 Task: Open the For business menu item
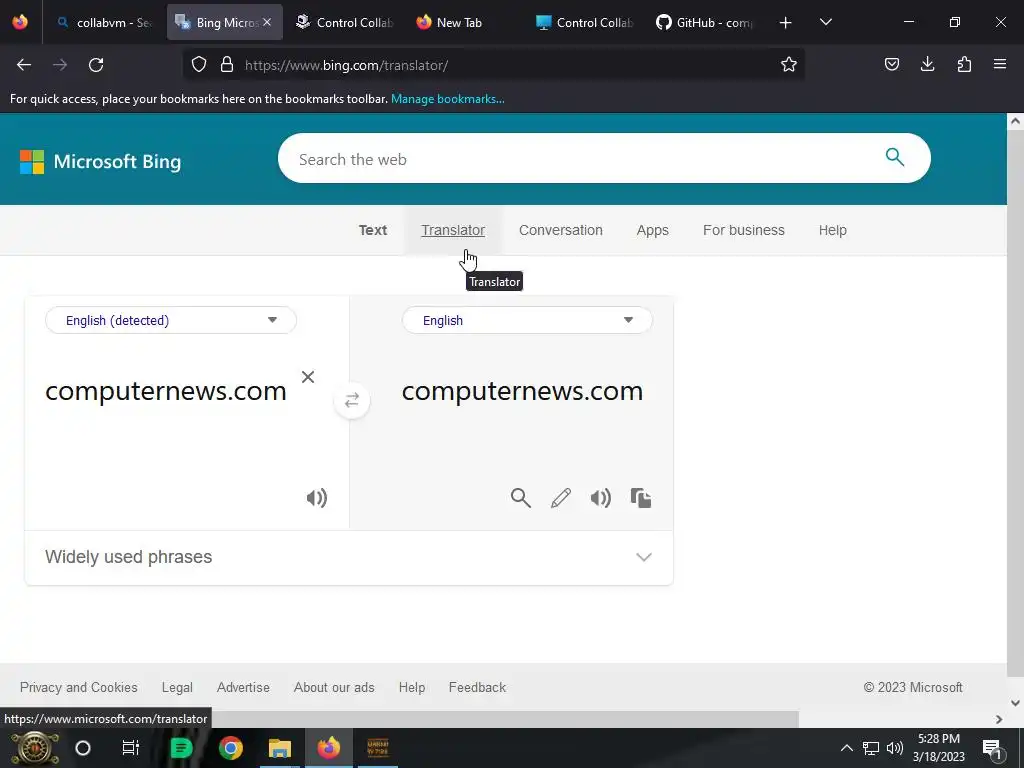[x=744, y=230]
